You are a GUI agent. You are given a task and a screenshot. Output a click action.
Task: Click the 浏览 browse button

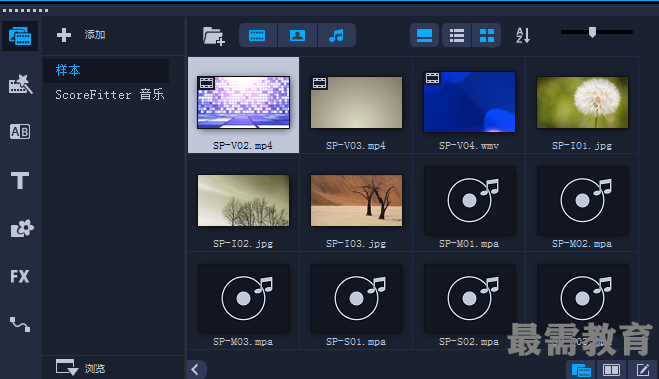95,368
